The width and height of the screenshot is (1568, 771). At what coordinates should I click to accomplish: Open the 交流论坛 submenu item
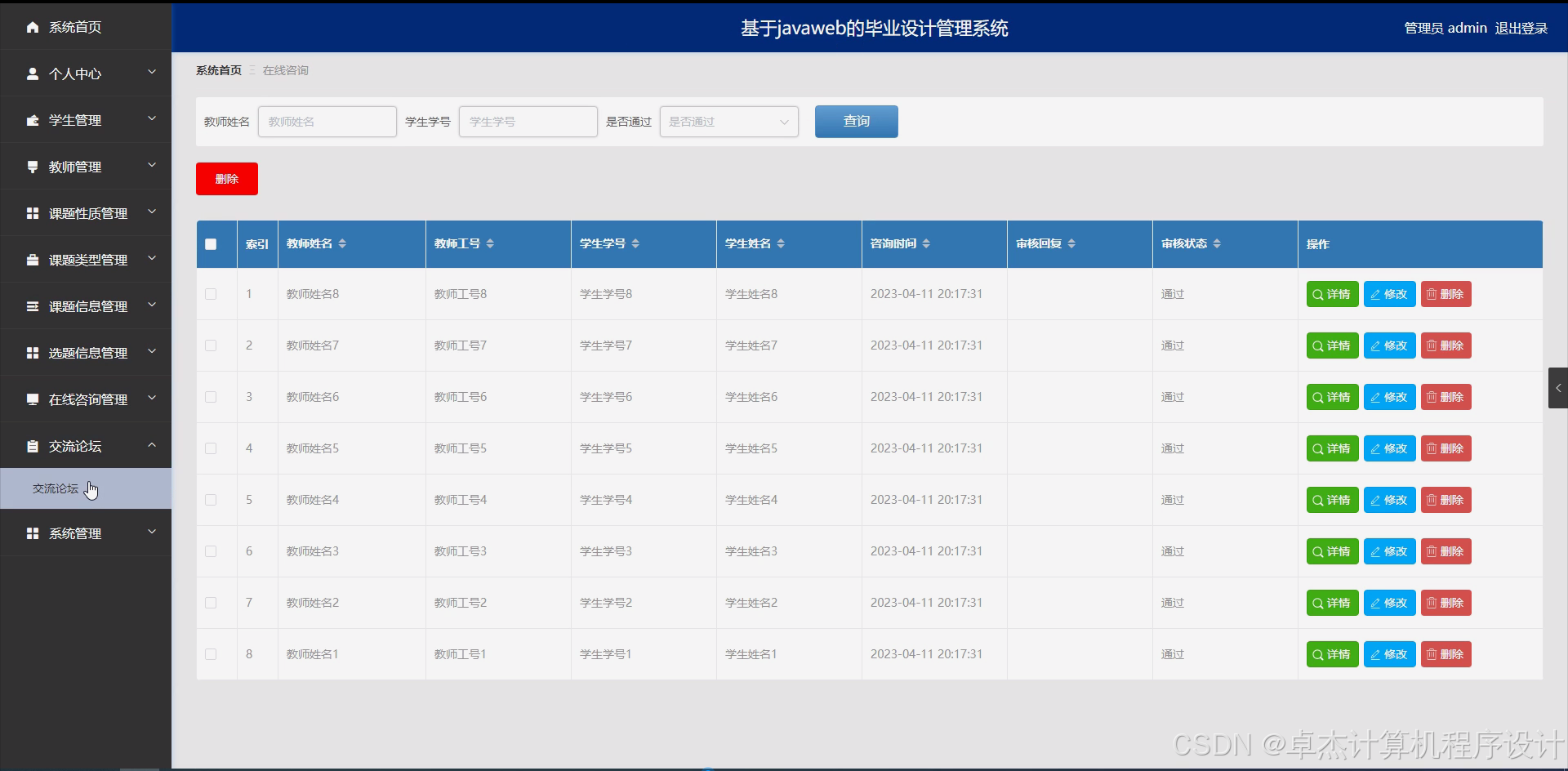pos(55,488)
